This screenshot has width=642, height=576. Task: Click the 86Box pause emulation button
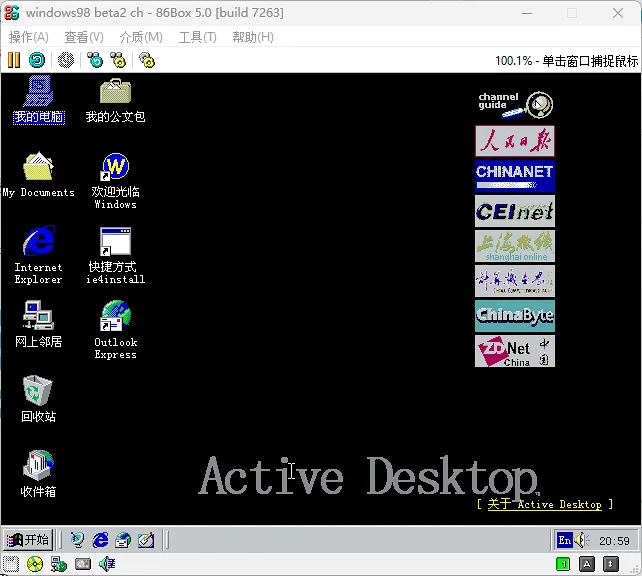(13, 60)
